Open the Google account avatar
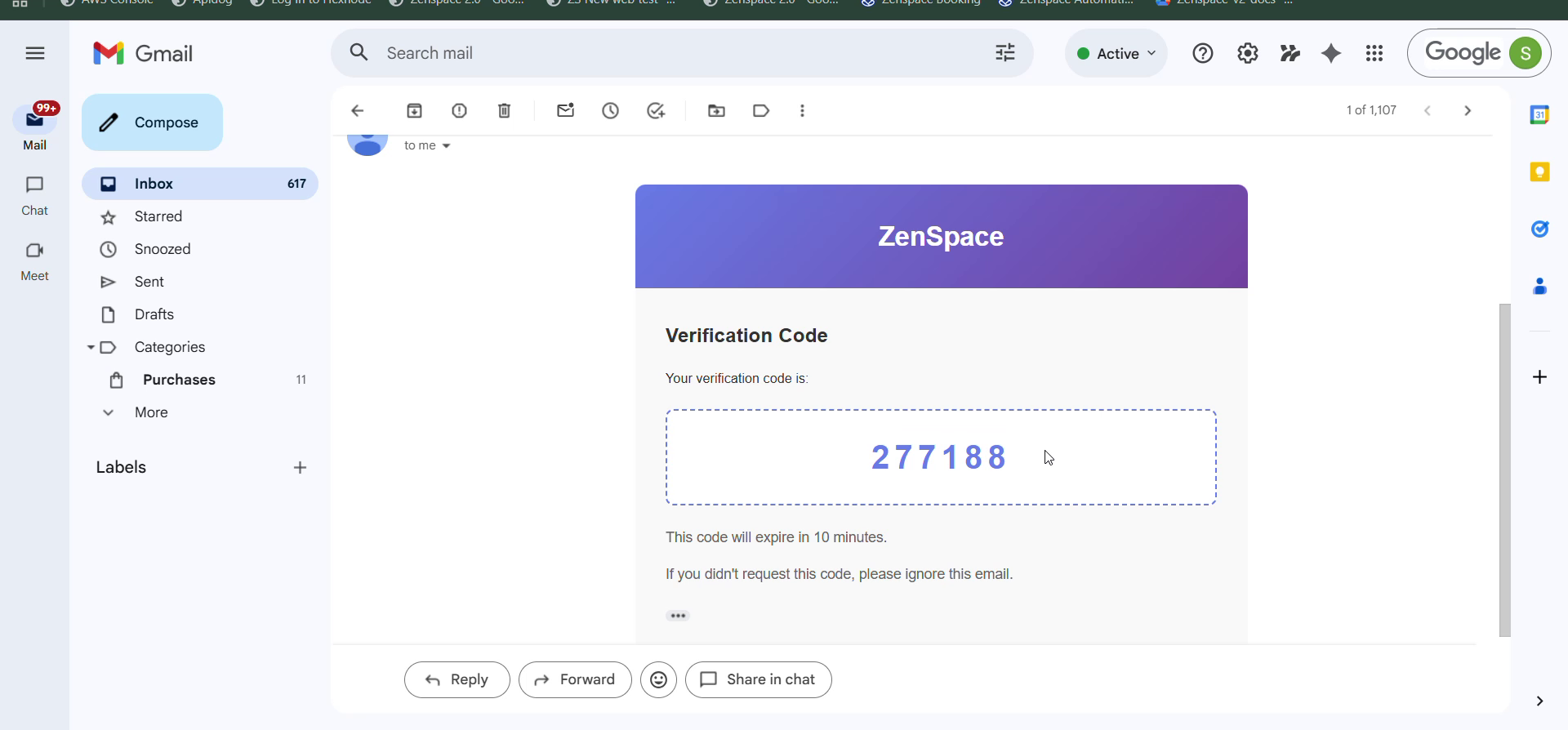 1525,53
